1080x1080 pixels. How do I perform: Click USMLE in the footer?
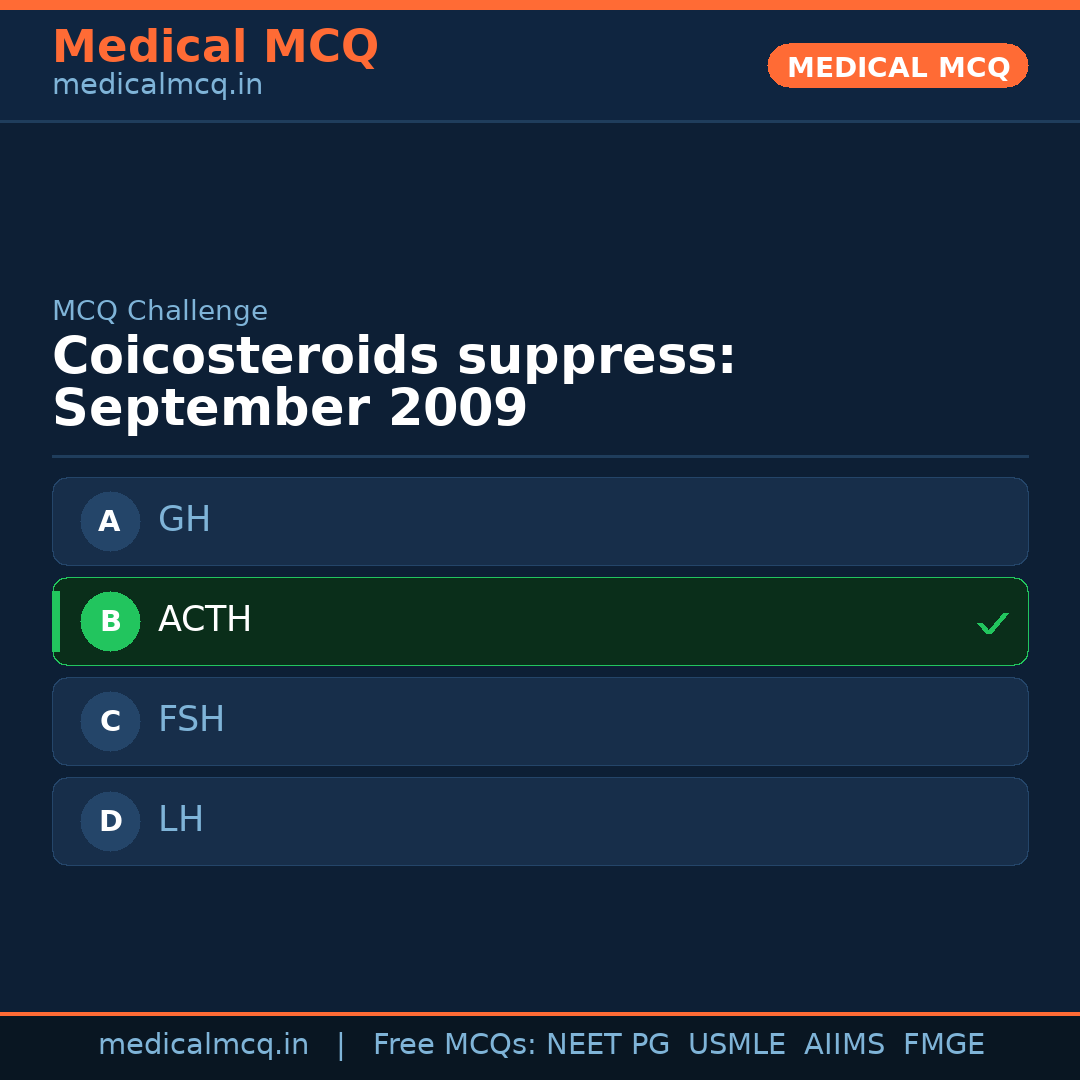pos(736,1045)
